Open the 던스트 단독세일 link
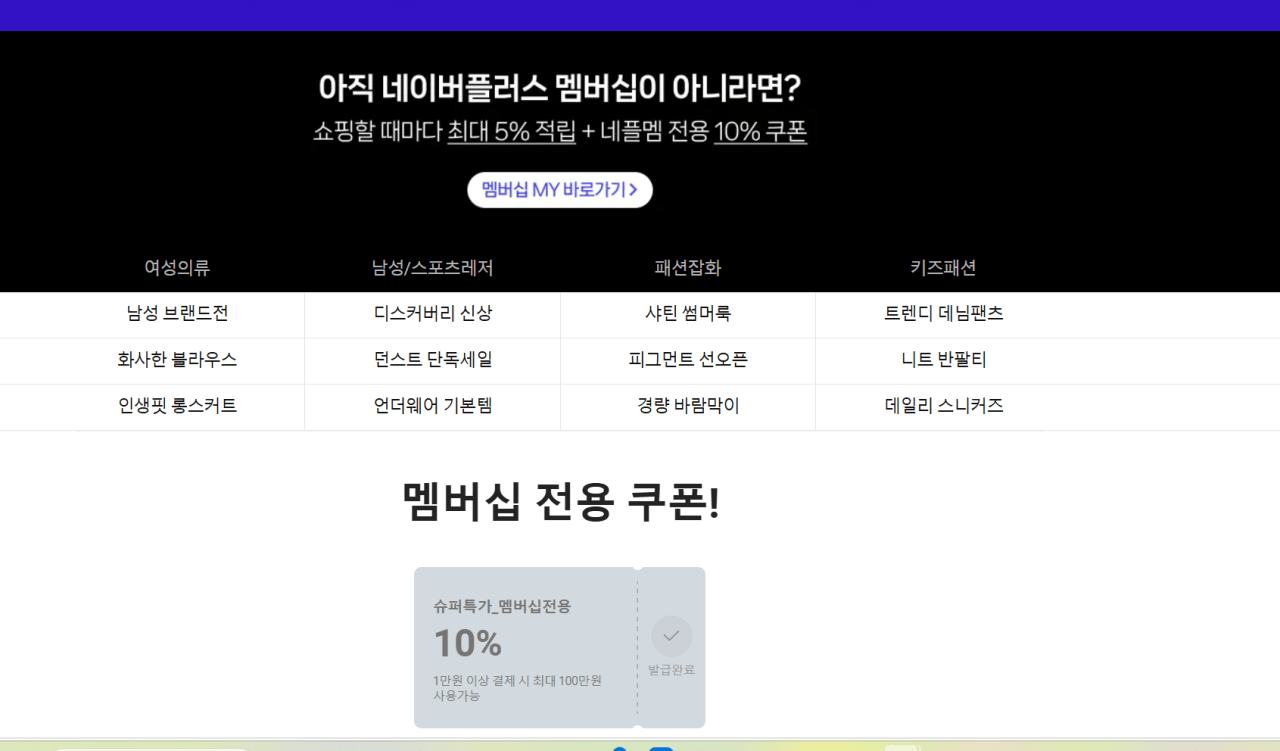Viewport: 1280px width, 751px height. pos(432,360)
